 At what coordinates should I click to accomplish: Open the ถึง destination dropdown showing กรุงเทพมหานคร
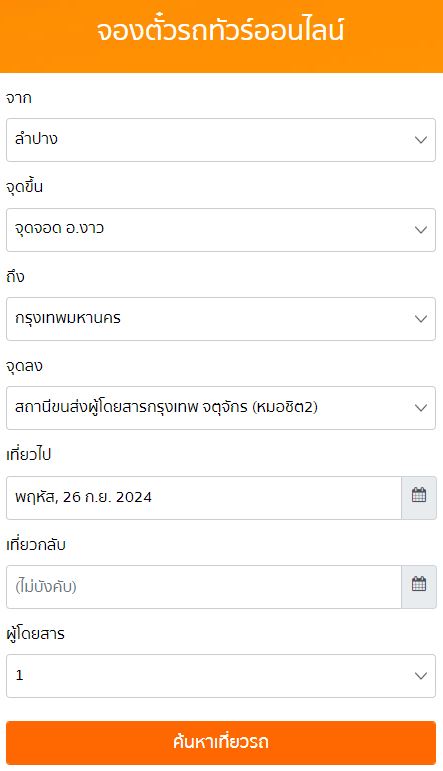click(221, 319)
